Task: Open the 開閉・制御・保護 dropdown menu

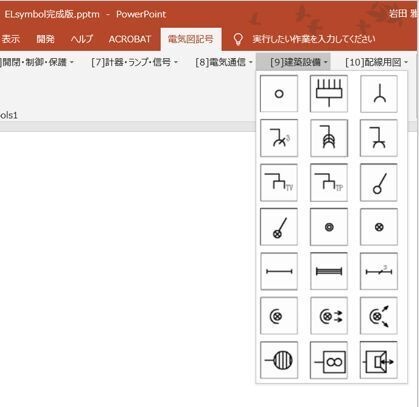Action: pyautogui.click(x=37, y=62)
